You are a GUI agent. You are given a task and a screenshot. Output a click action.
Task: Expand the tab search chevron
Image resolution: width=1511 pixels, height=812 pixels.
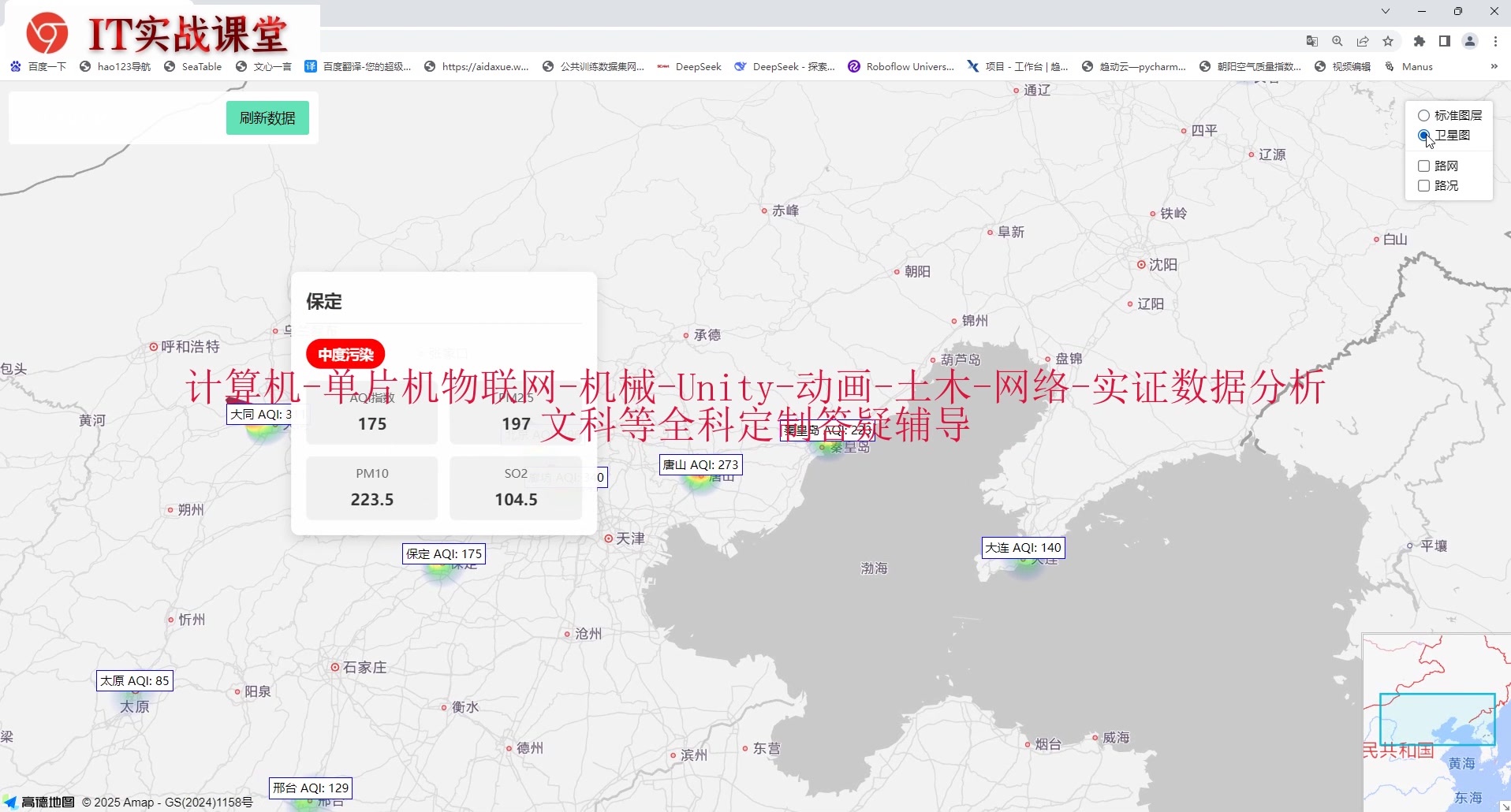coord(1386,11)
